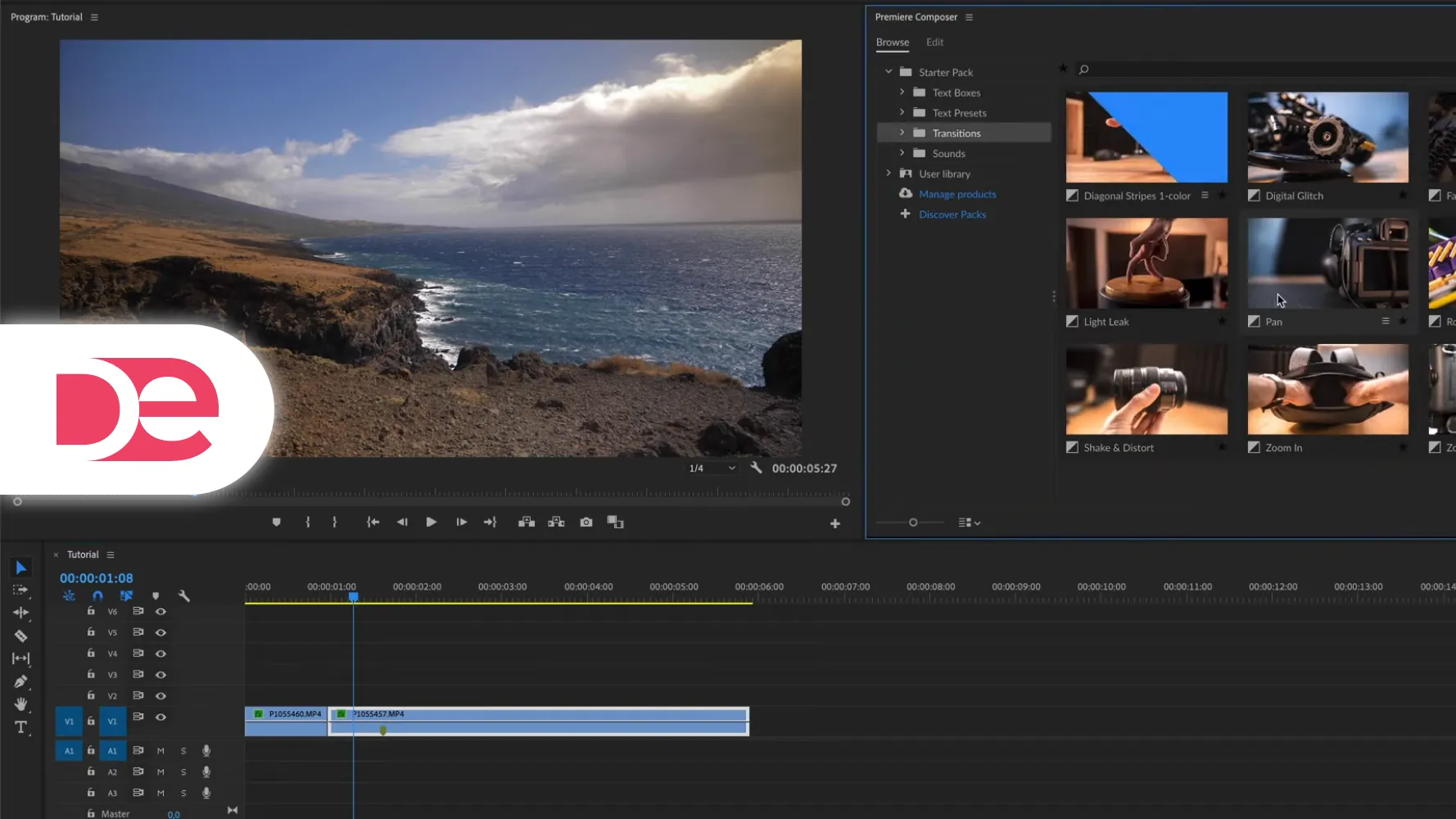Collapse the Starter Pack folder

[889, 72]
